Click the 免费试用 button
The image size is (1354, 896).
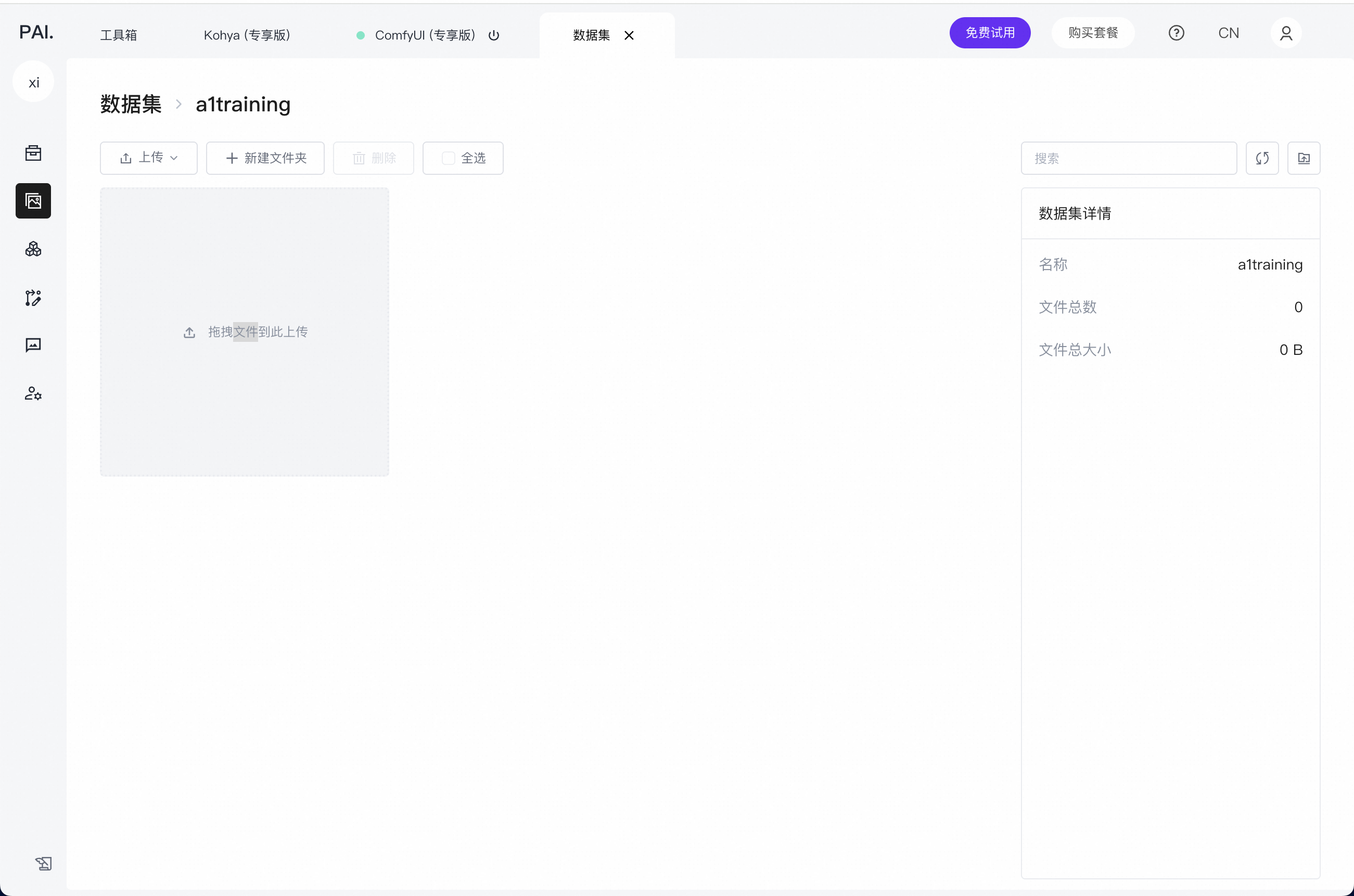tap(990, 33)
